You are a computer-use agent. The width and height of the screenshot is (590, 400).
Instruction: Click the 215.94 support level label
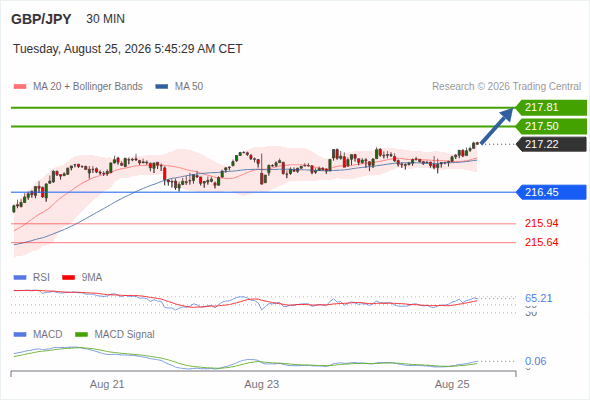click(541, 224)
